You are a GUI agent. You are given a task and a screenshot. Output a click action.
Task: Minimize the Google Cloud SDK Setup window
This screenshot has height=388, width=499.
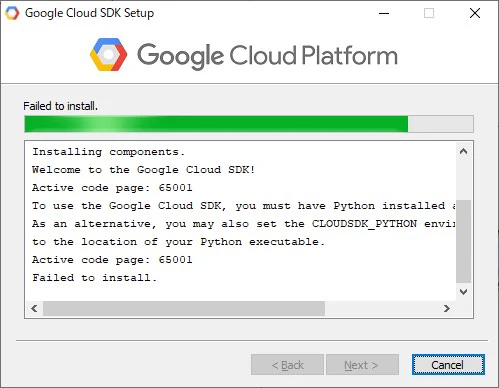(x=384, y=13)
